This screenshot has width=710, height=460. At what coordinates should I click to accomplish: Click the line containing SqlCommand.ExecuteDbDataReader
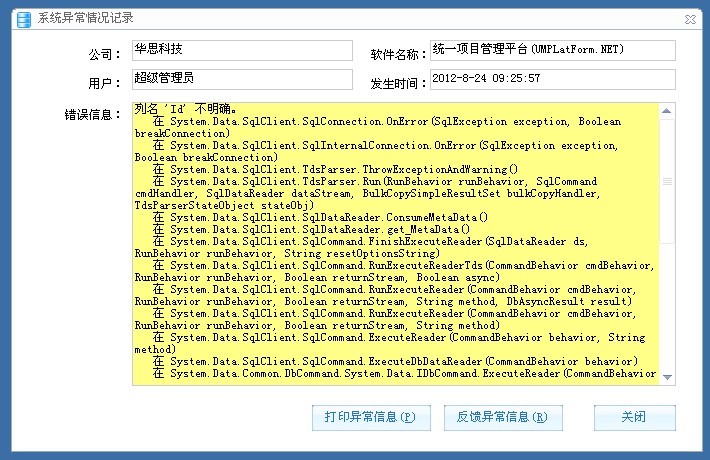(395, 361)
